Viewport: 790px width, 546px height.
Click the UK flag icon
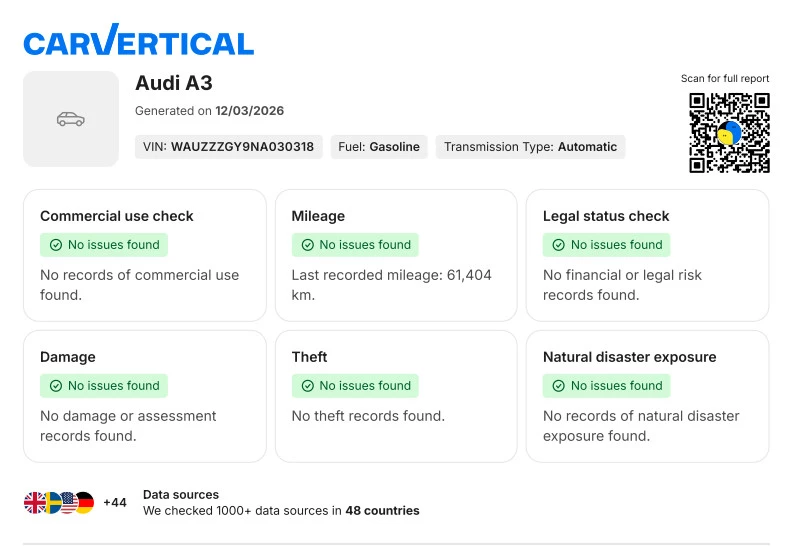click(35, 503)
